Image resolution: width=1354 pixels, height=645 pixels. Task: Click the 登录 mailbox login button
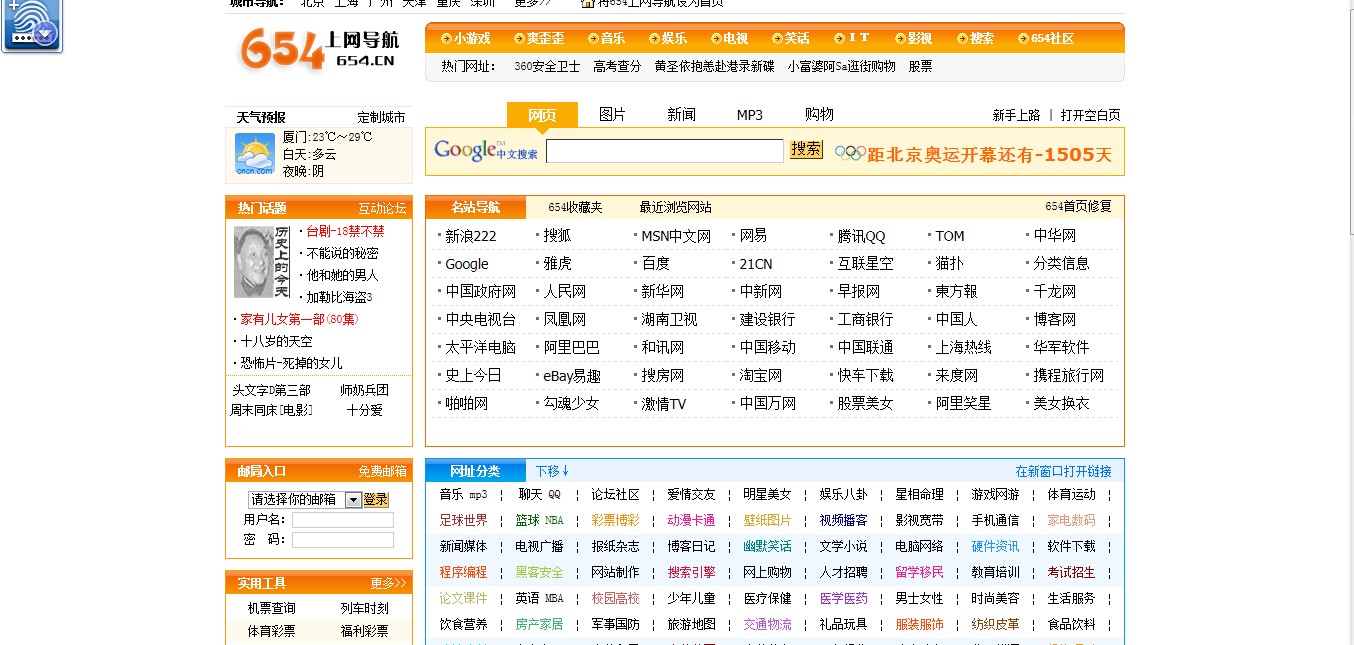(376, 499)
